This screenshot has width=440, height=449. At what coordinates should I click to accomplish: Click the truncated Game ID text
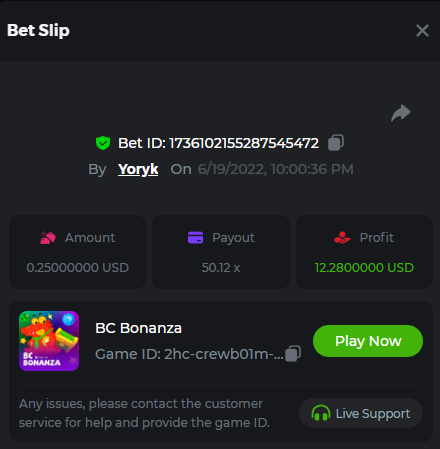[189, 354]
